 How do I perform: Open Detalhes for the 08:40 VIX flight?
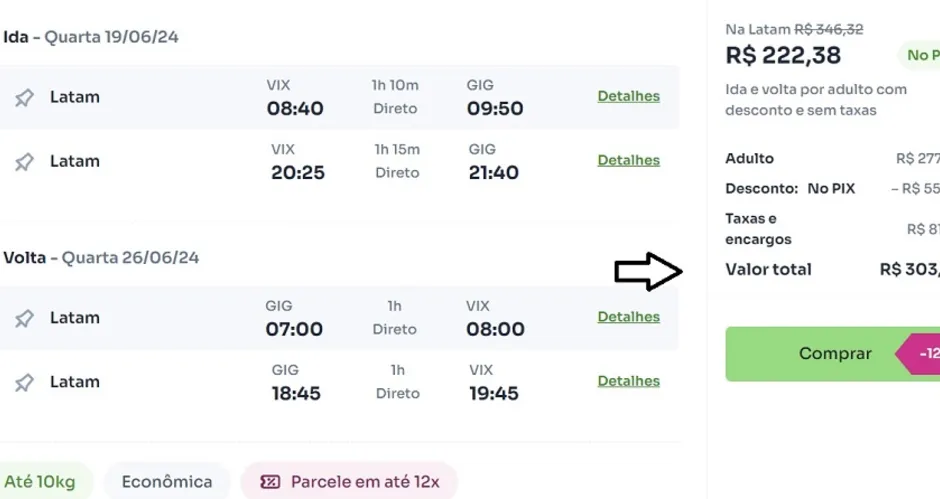click(x=628, y=96)
